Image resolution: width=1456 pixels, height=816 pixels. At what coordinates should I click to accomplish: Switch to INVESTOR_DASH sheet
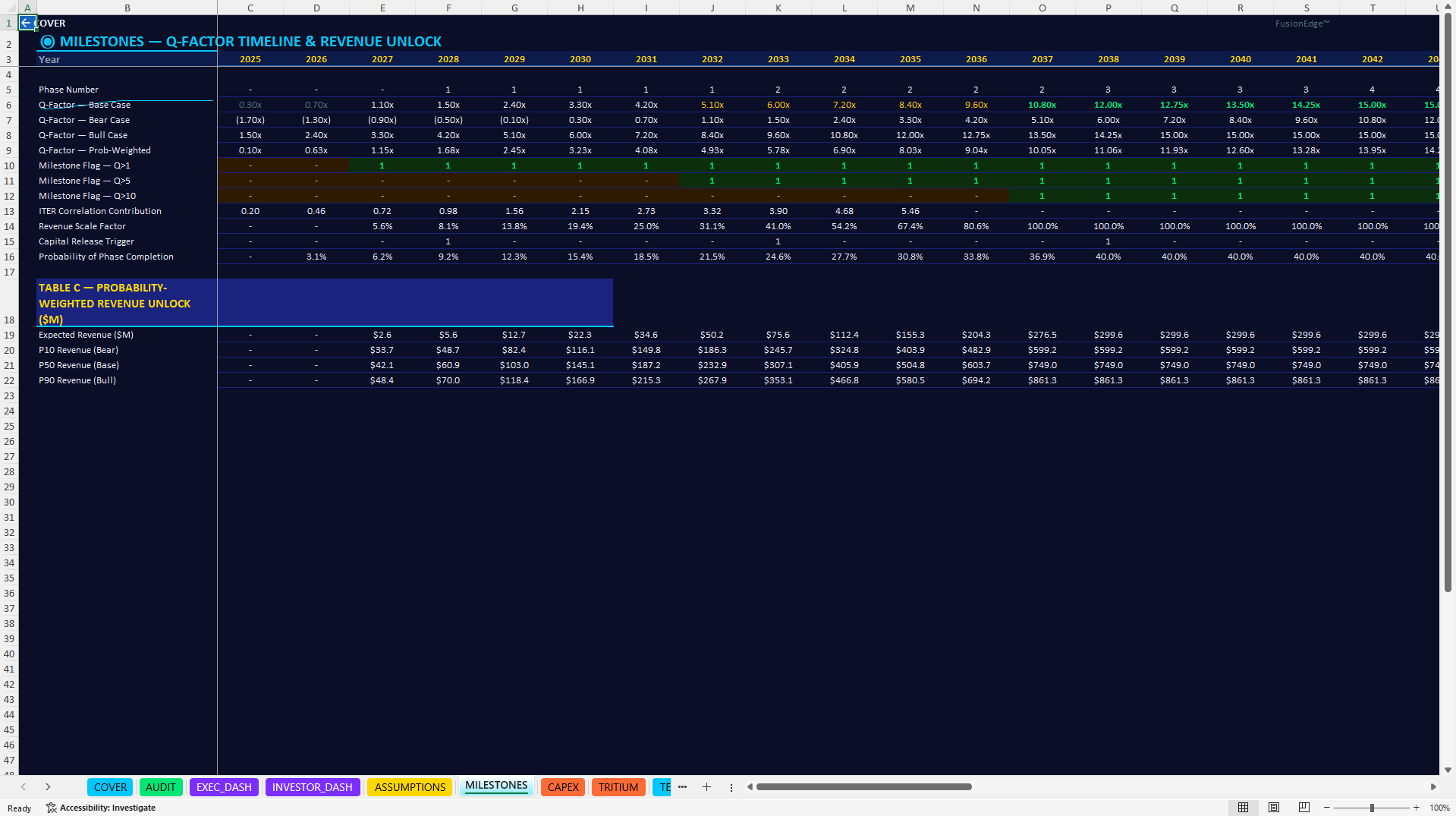click(x=313, y=787)
